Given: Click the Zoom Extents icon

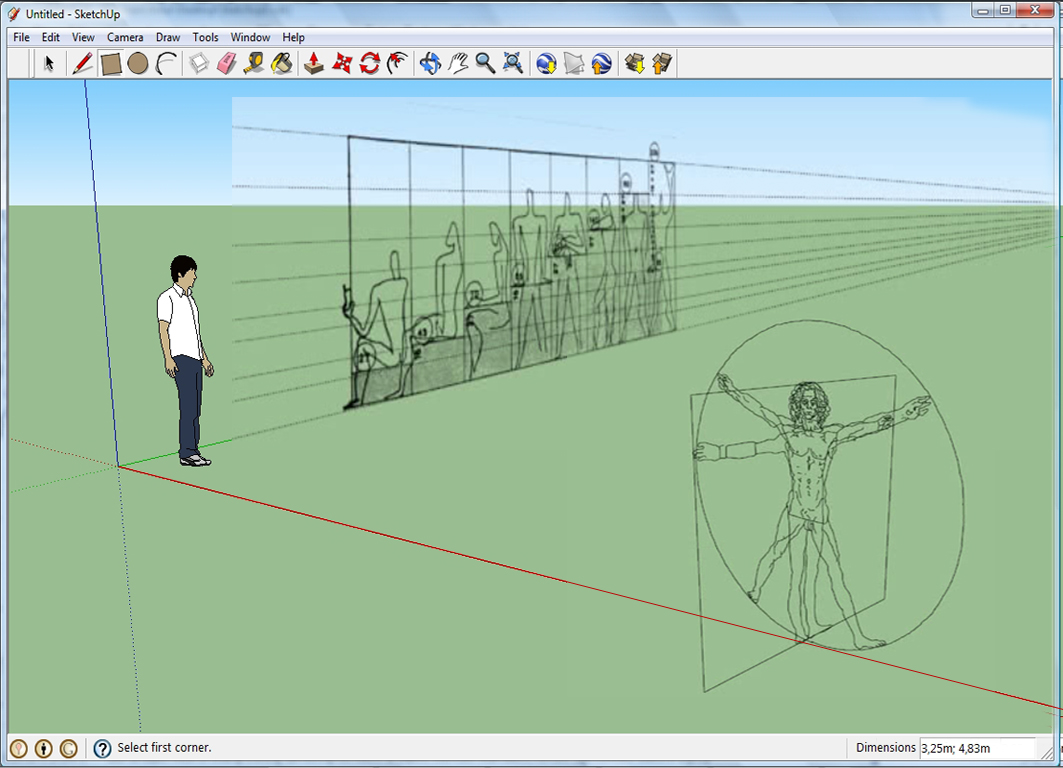Looking at the screenshot, I should tap(513, 64).
